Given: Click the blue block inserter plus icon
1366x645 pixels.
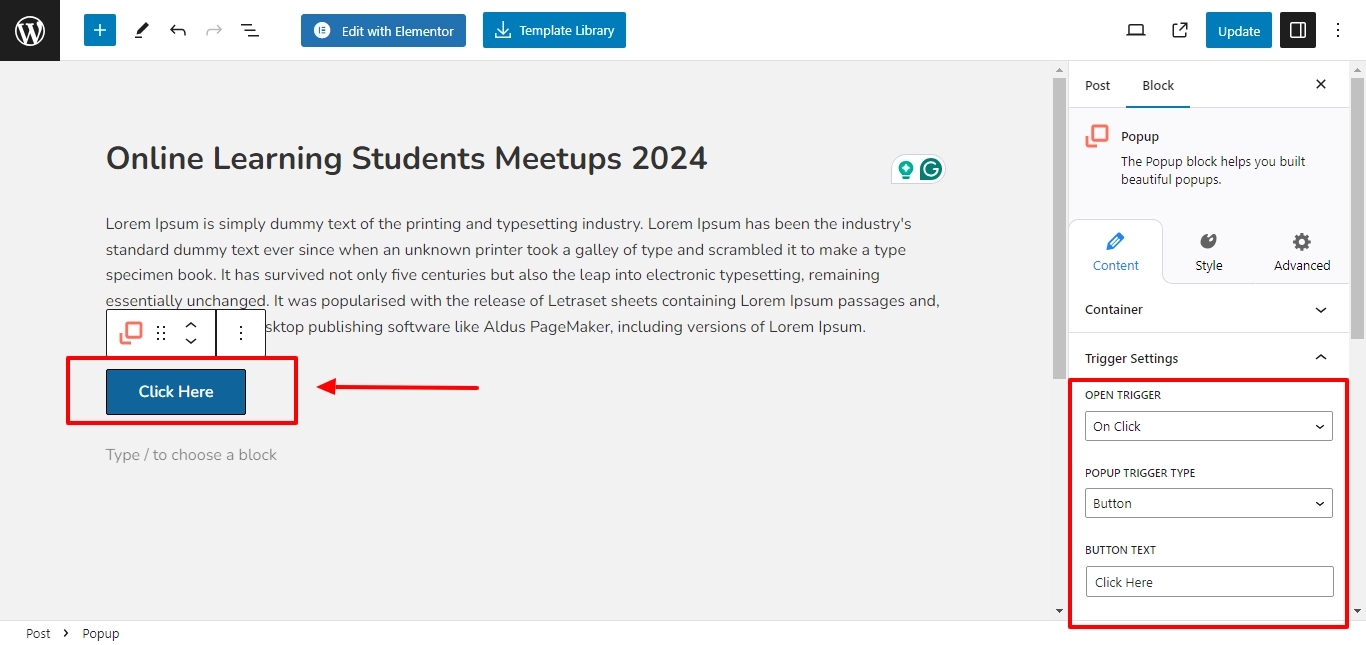Looking at the screenshot, I should 100,30.
